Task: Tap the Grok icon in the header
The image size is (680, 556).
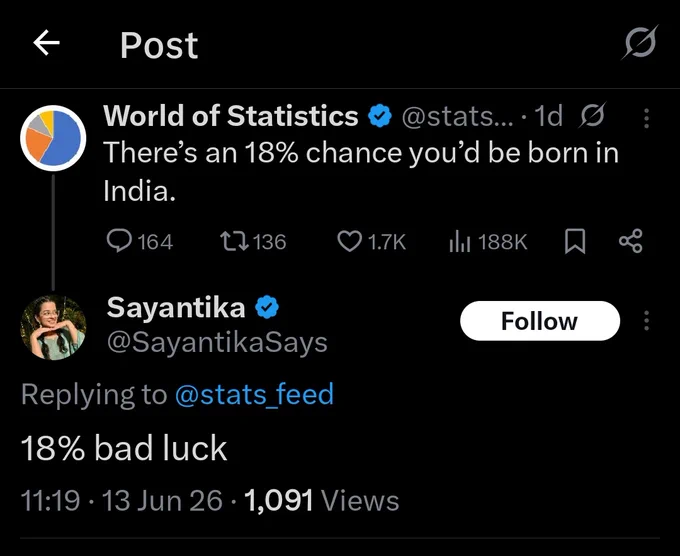Action: point(640,42)
